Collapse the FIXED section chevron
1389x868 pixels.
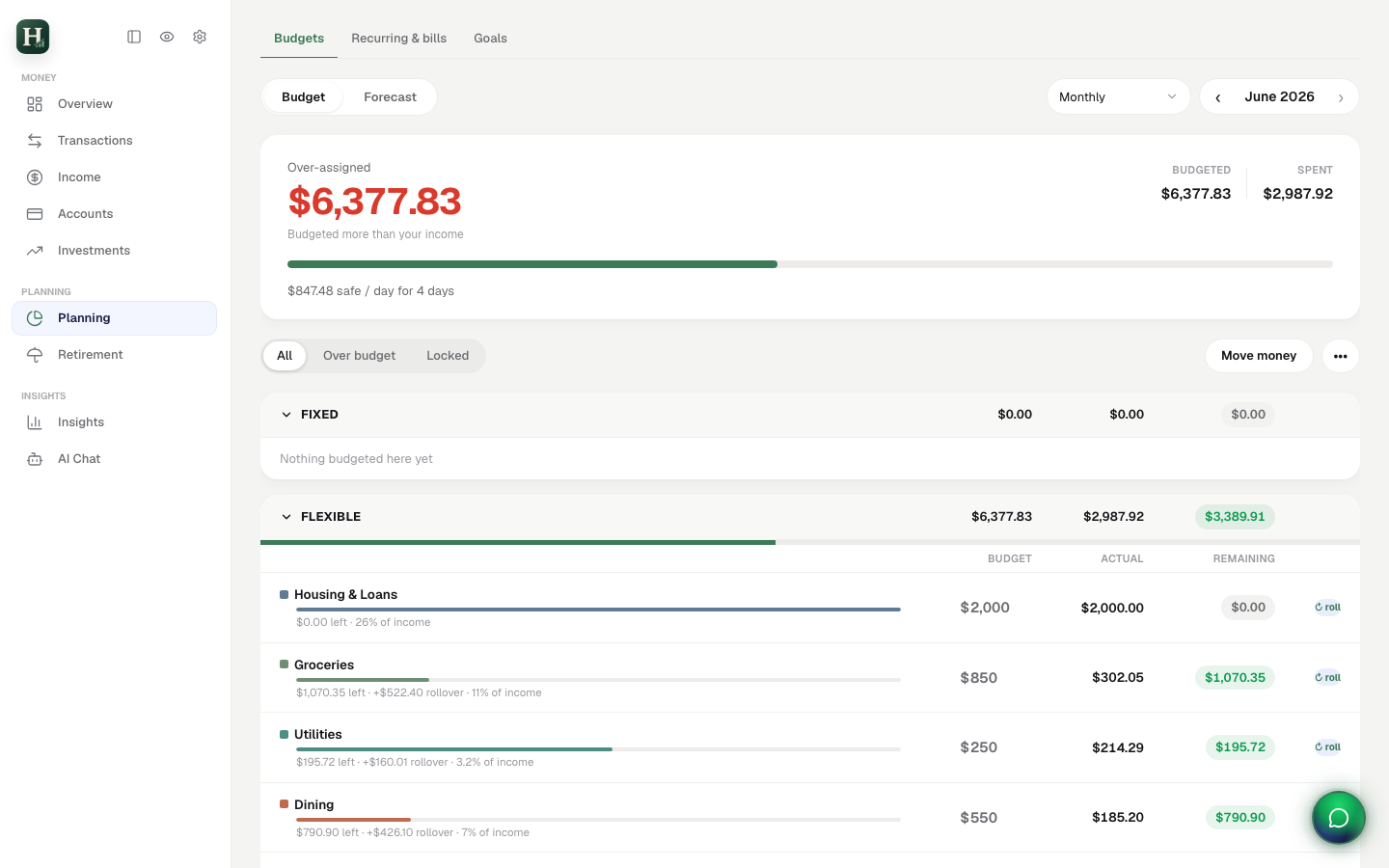pyautogui.click(x=286, y=415)
